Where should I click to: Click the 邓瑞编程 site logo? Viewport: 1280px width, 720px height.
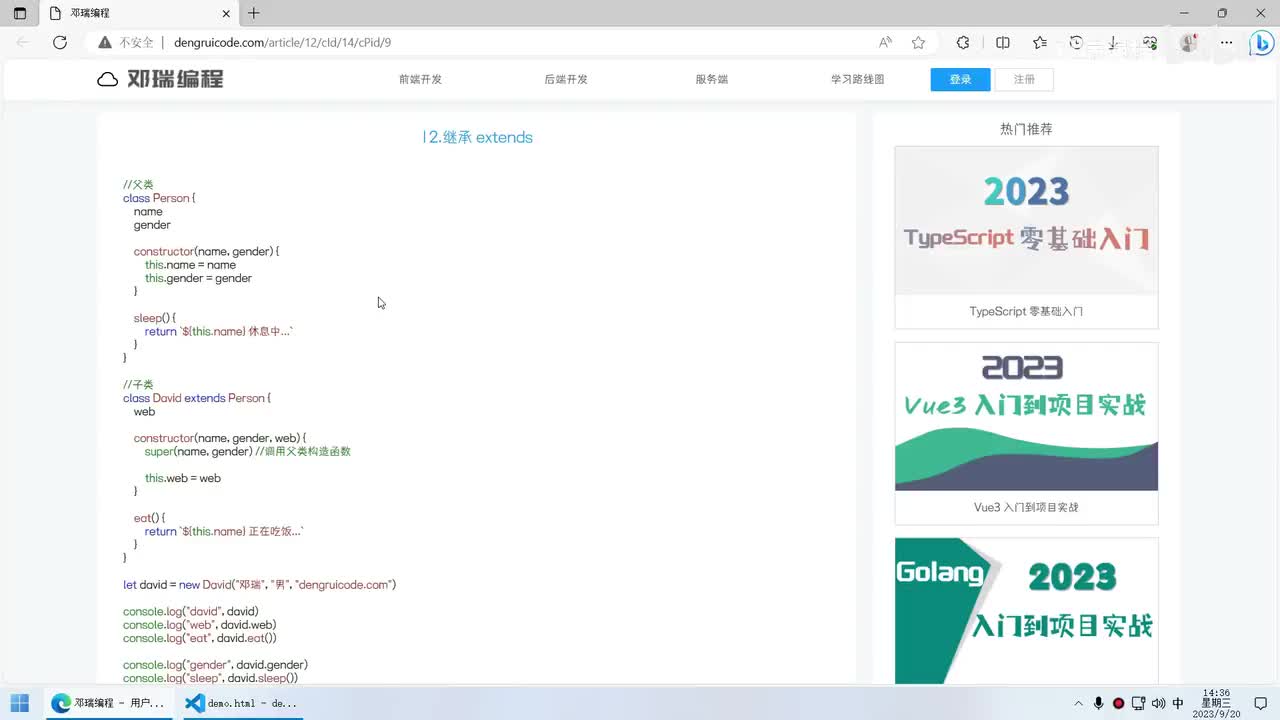click(160, 79)
